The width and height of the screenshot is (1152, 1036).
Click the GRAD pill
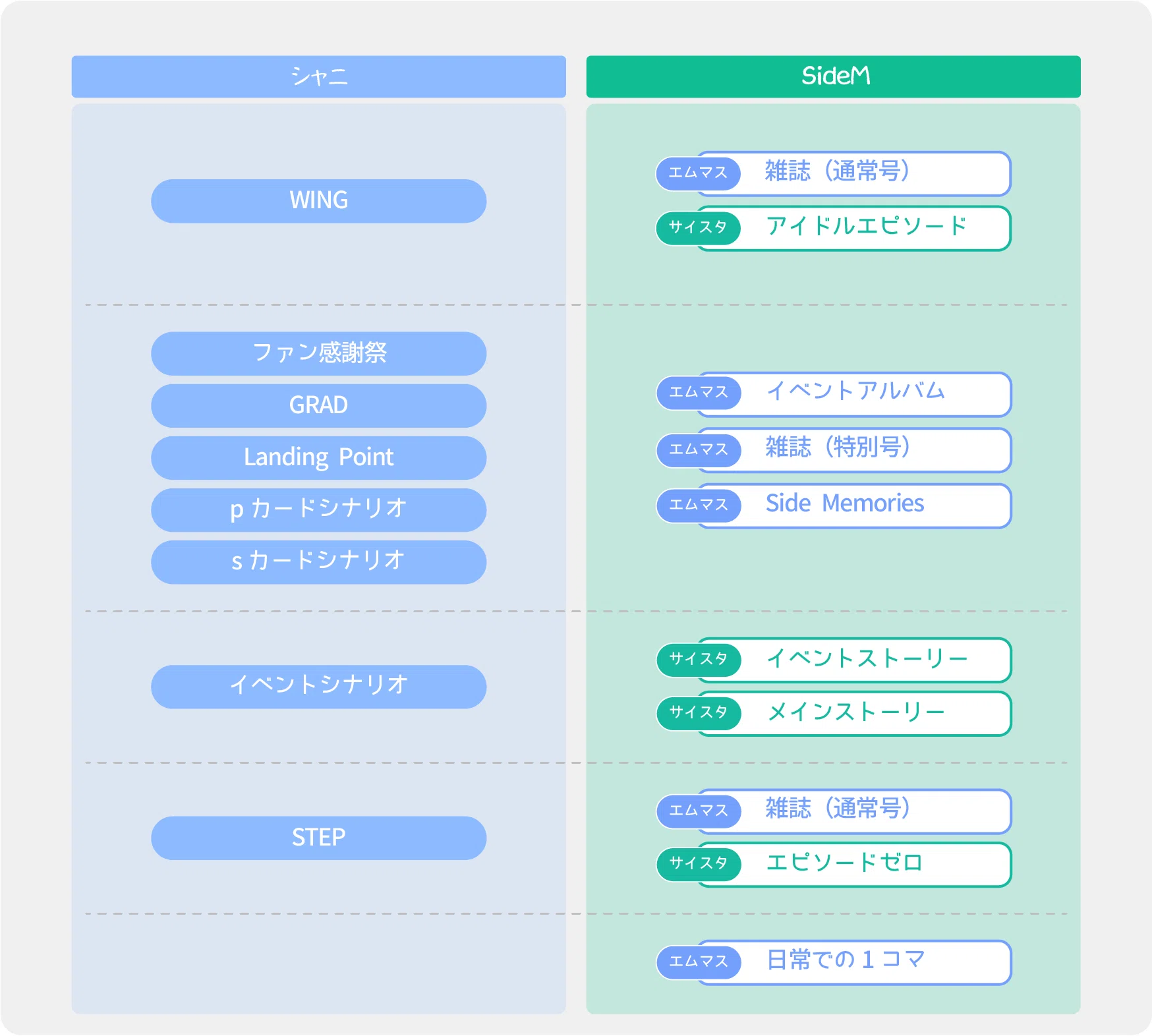(318, 405)
